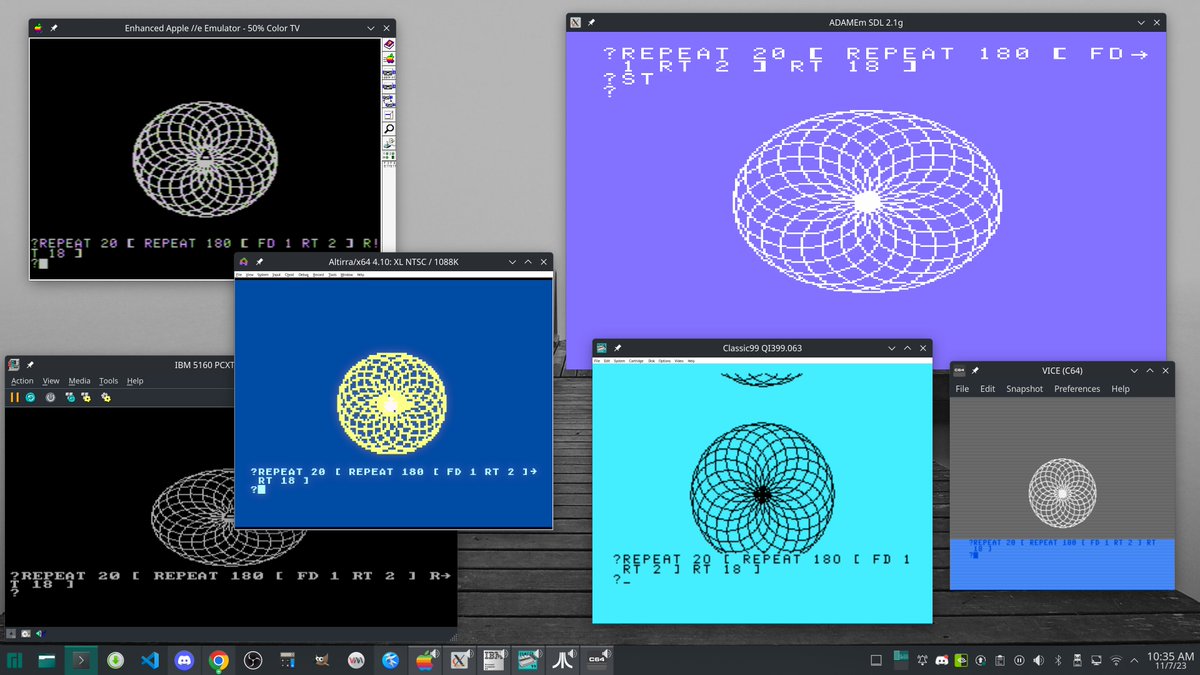The height and width of the screenshot is (675, 1200).
Task: Launch Visual Studio Code from taskbar
Action: (150, 660)
